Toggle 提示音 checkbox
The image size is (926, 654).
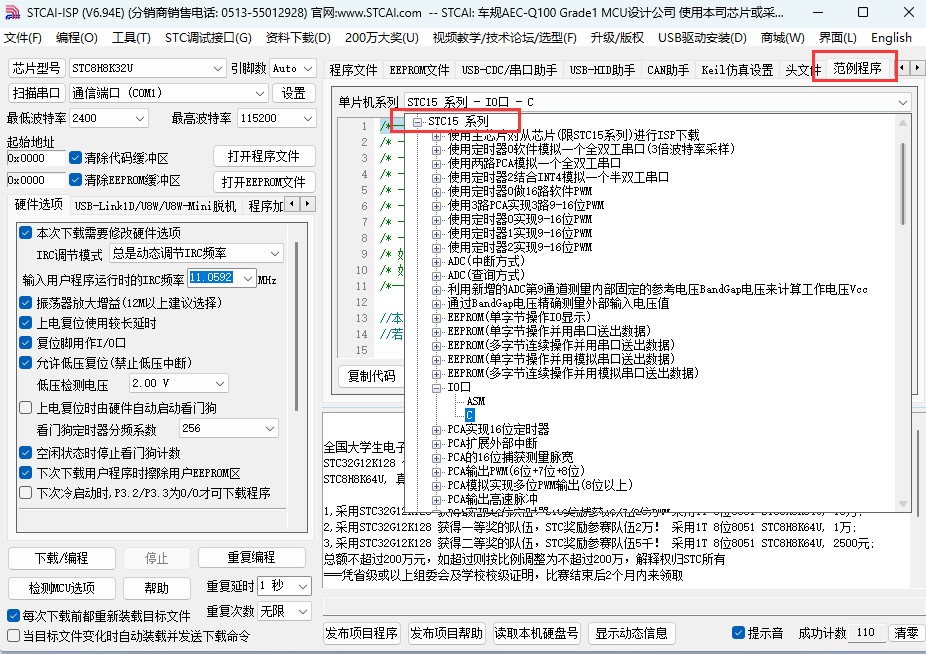point(738,633)
